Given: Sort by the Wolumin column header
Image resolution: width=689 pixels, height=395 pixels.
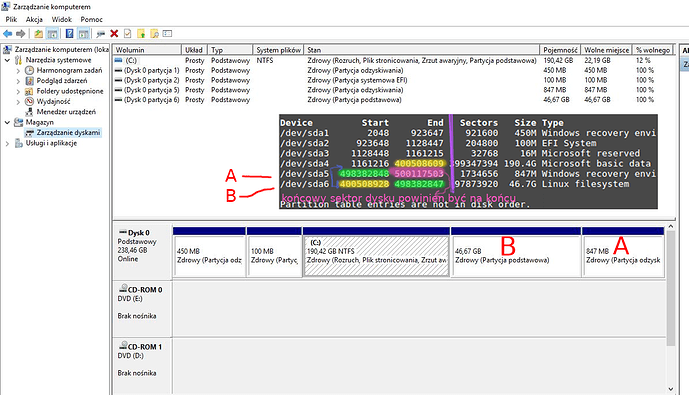Looking at the screenshot, I should 147,50.
